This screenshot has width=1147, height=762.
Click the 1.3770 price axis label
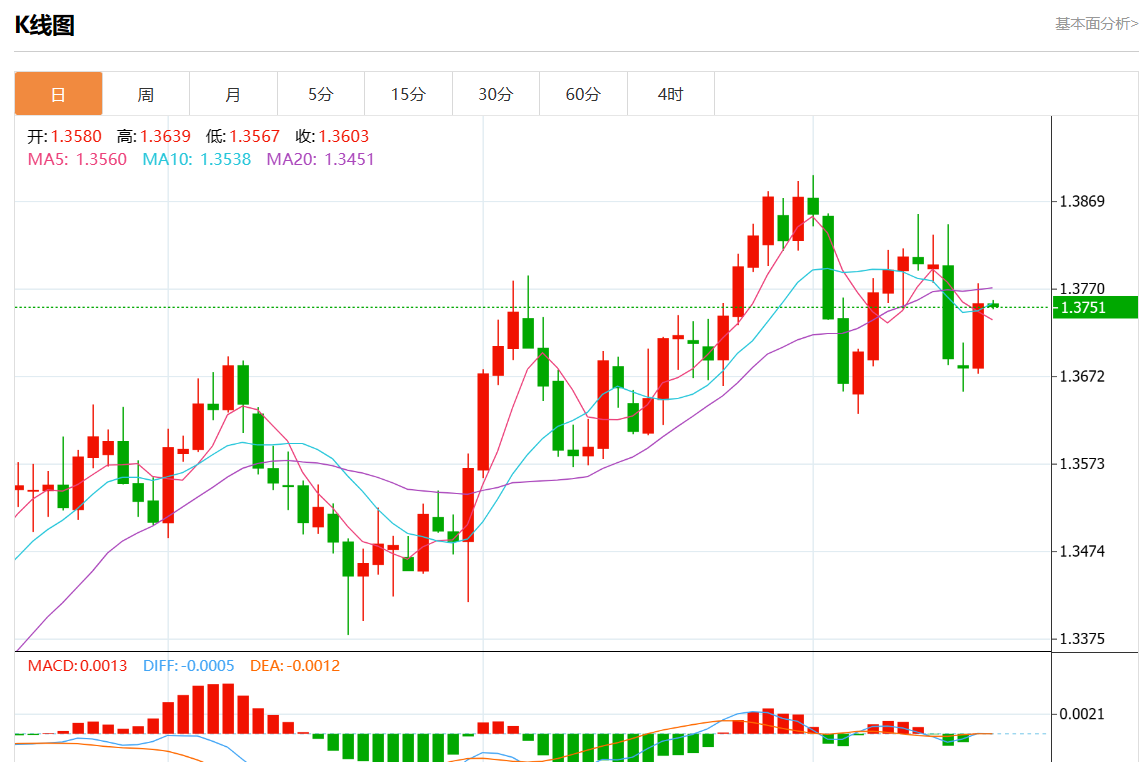(1082, 289)
